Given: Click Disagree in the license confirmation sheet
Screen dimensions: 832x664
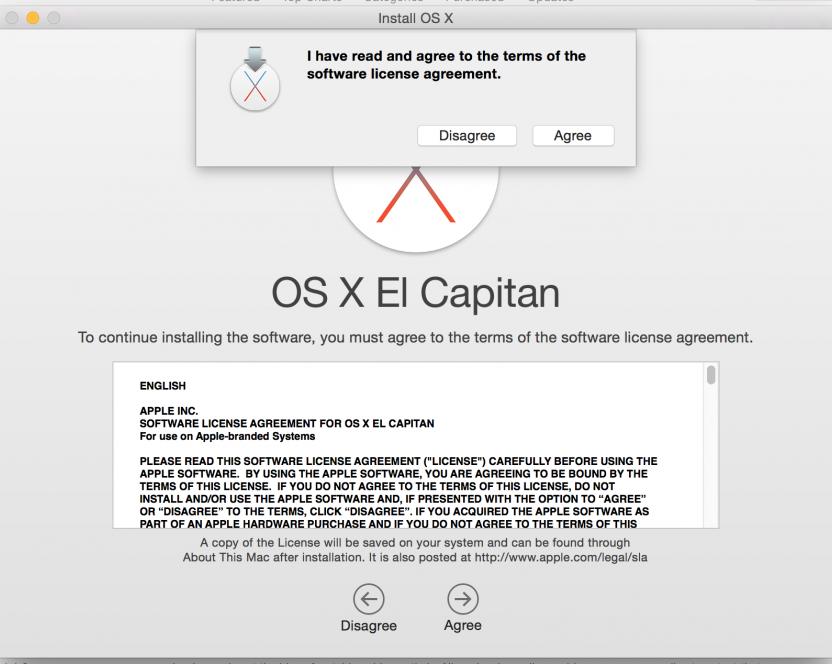Looking at the screenshot, I should [467, 136].
